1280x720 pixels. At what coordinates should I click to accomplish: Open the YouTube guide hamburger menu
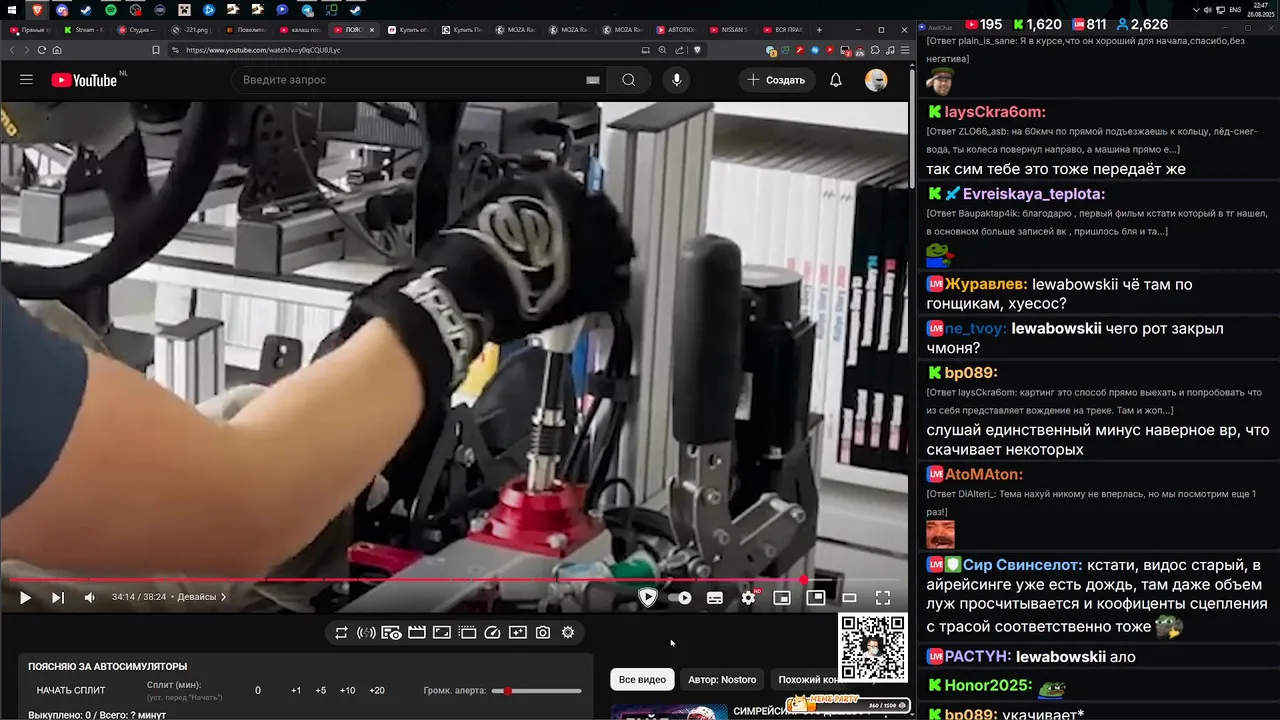point(26,80)
